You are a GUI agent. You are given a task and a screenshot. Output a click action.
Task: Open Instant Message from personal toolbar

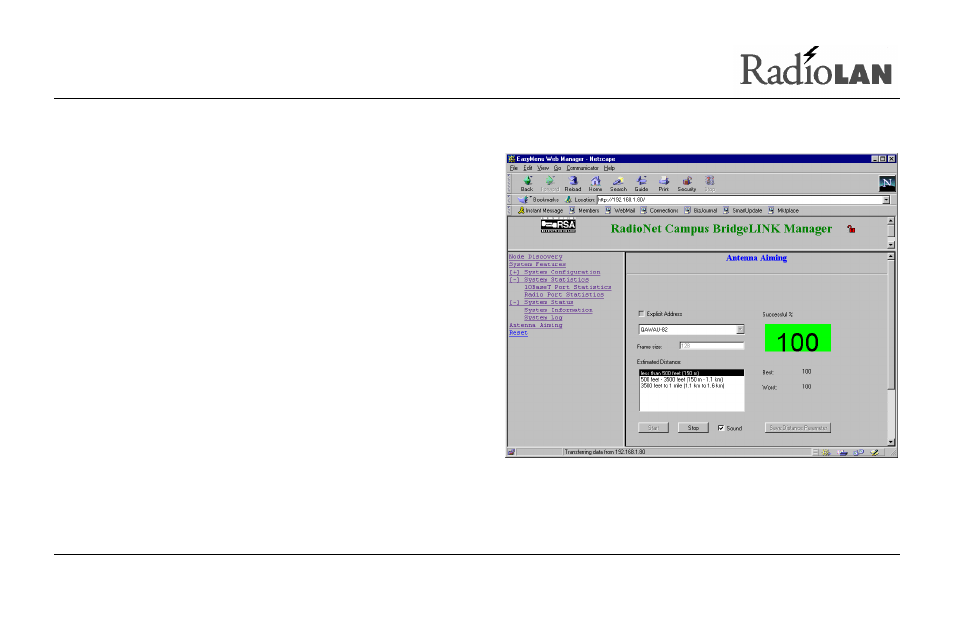coord(540,210)
